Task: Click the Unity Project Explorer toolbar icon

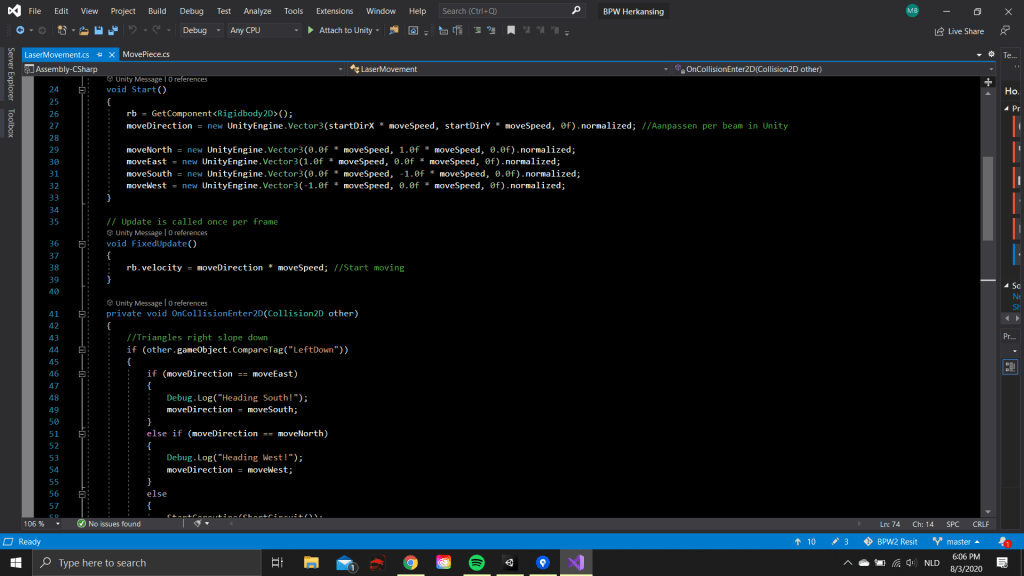Action: [394, 31]
